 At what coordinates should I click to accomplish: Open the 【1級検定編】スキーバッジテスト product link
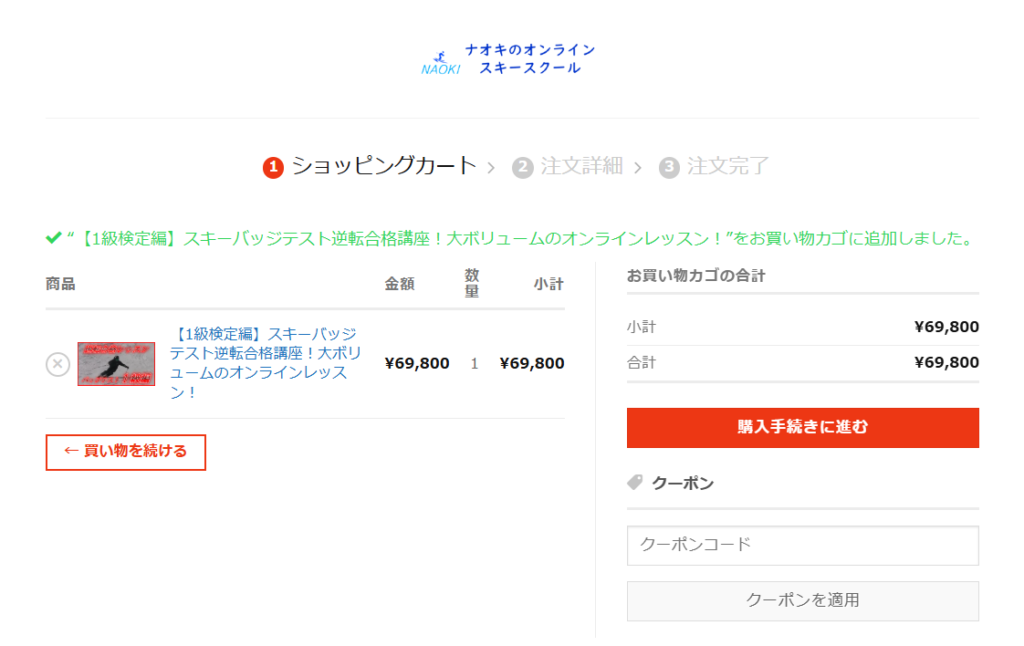pos(264,363)
